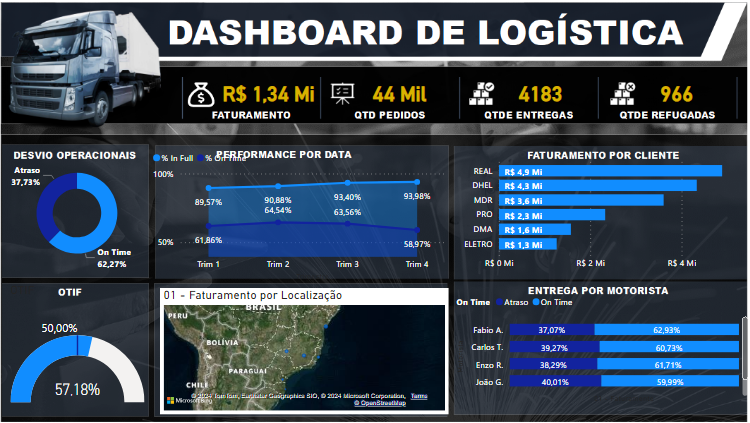Select João G. Atraso bar 40,01%
This screenshot has width=750, height=423.
(555, 381)
